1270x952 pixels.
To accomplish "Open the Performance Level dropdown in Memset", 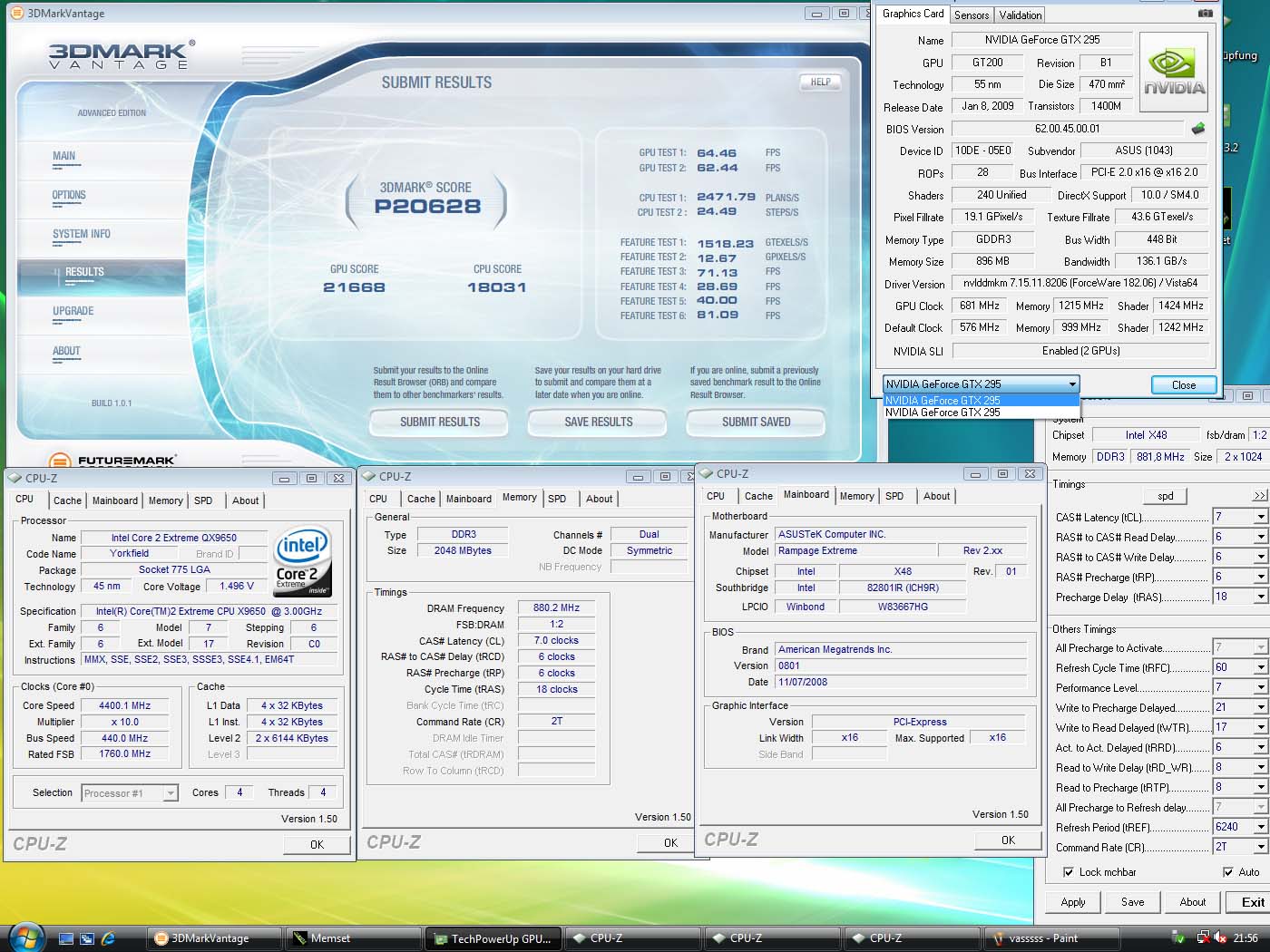I will click(1260, 687).
